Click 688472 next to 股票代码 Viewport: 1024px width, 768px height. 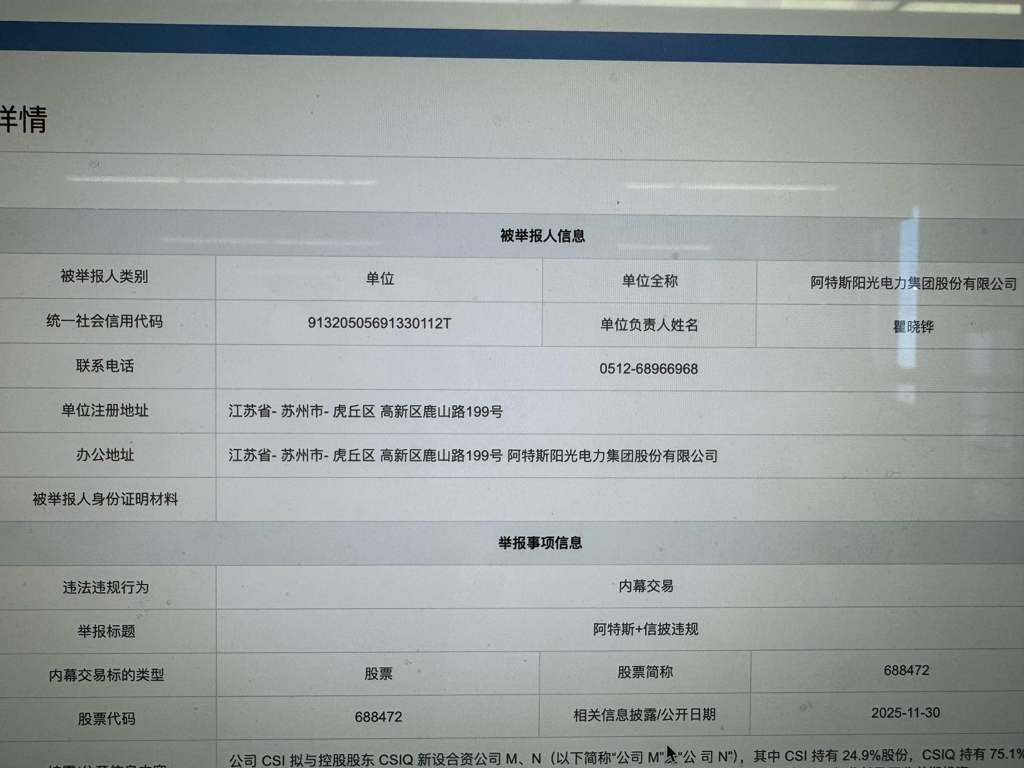378,717
